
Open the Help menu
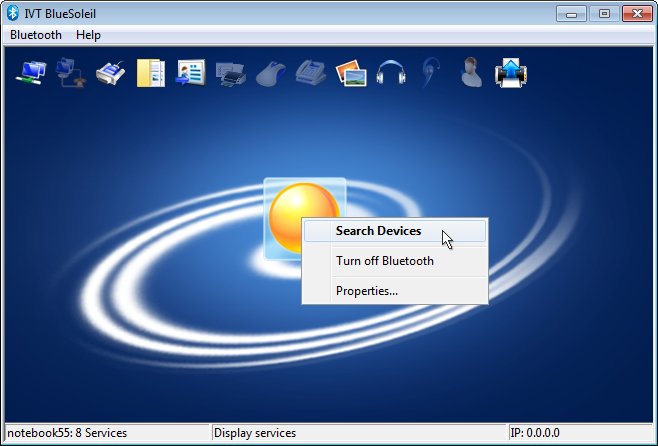(88, 35)
